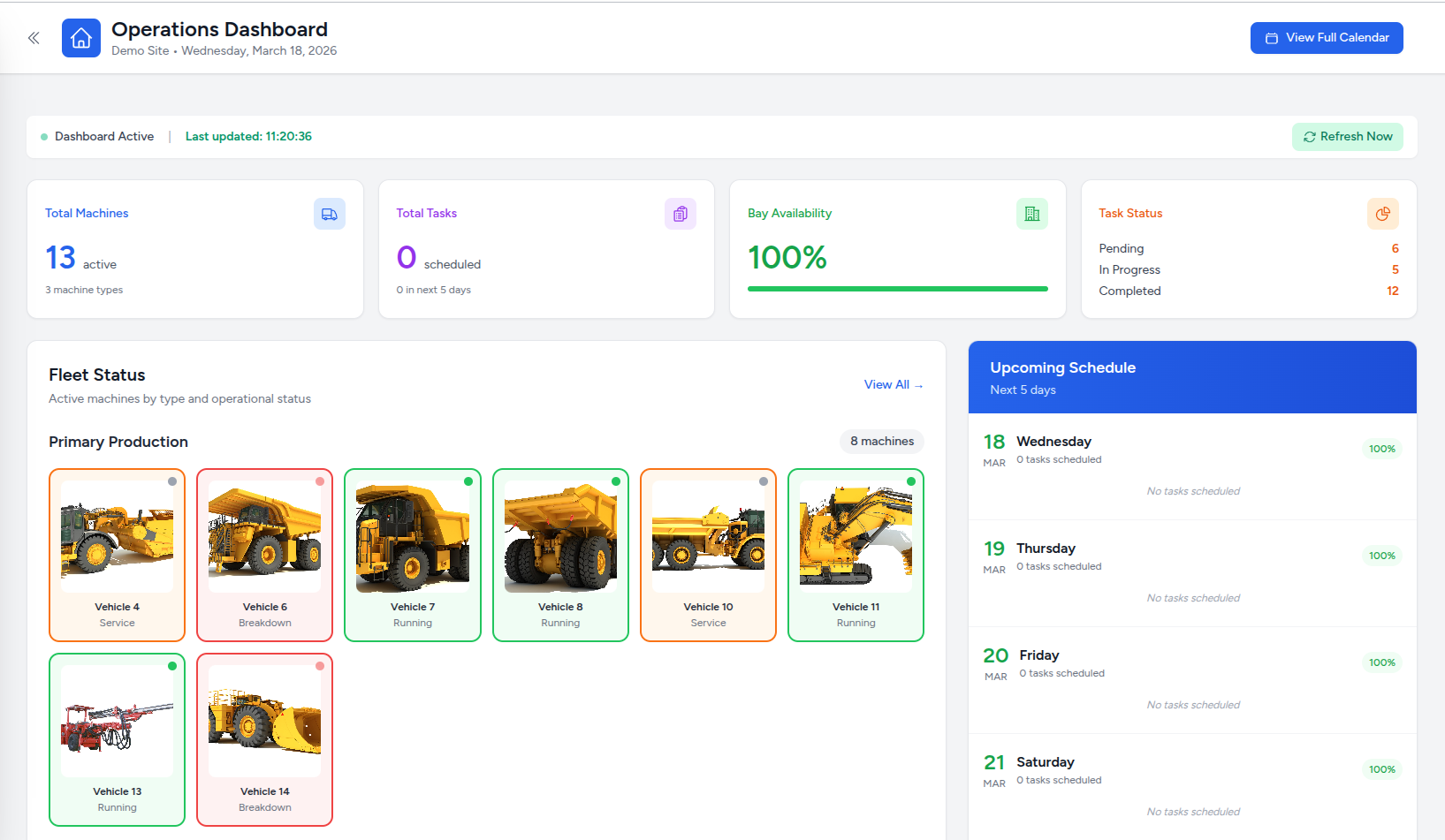The width and height of the screenshot is (1445, 840).
Task: Toggle Vehicle 6's red breakdown indicator
Action: [320, 481]
